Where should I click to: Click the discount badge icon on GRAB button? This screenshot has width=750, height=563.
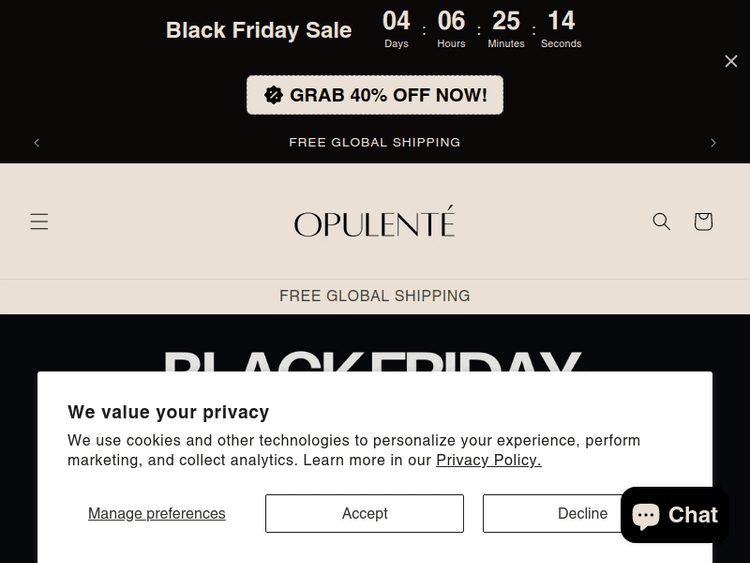(x=273, y=95)
